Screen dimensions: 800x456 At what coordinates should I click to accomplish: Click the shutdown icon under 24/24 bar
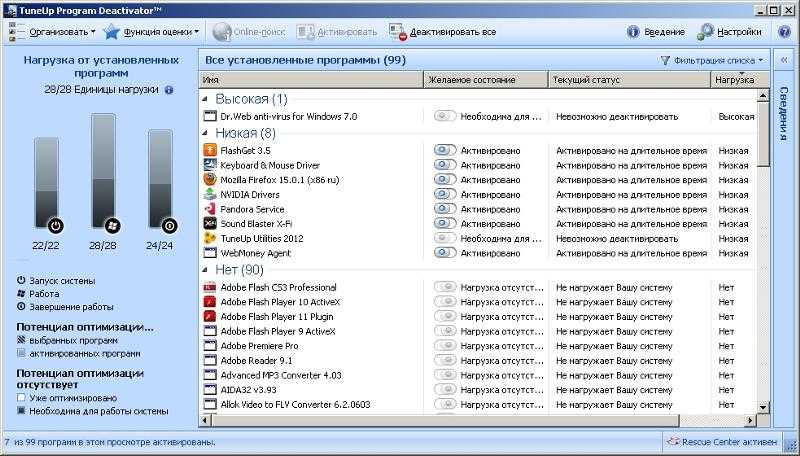click(169, 225)
